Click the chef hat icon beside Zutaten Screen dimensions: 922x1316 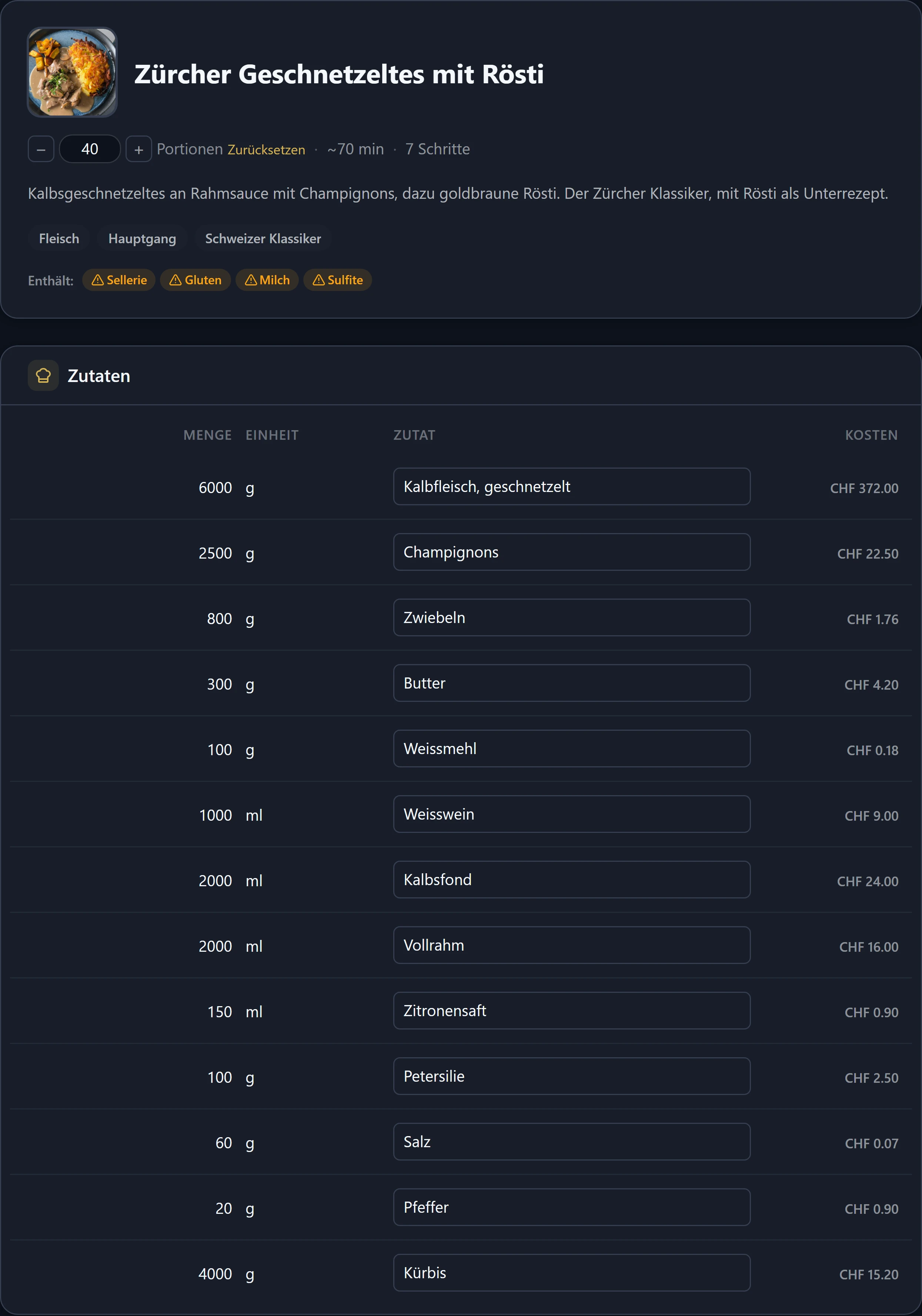[43, 375]
